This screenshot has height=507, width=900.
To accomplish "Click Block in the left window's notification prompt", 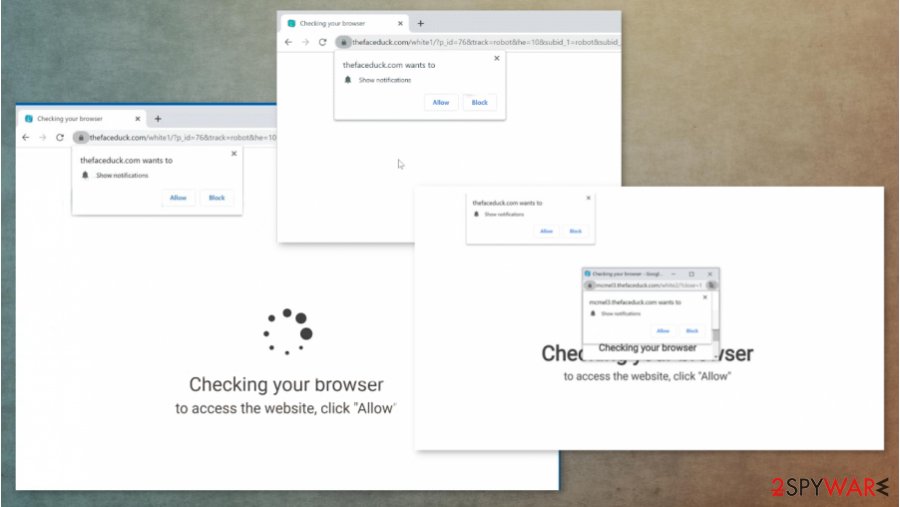I will coord(217,198).
